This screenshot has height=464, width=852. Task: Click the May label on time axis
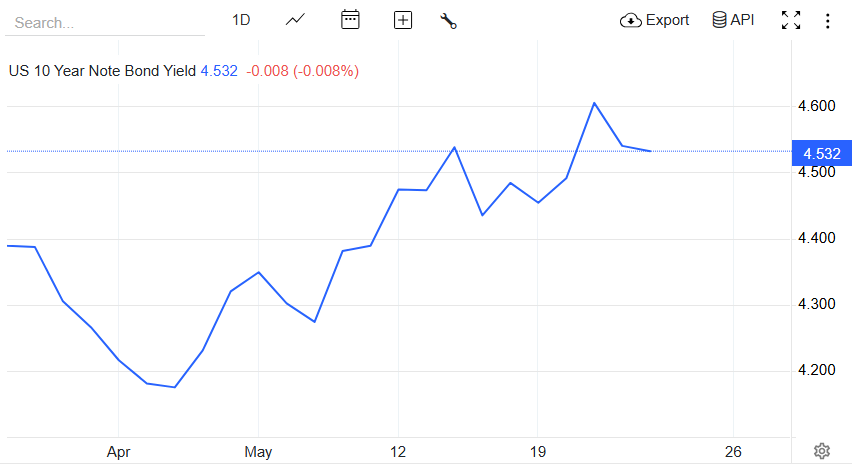click(258, 452)
